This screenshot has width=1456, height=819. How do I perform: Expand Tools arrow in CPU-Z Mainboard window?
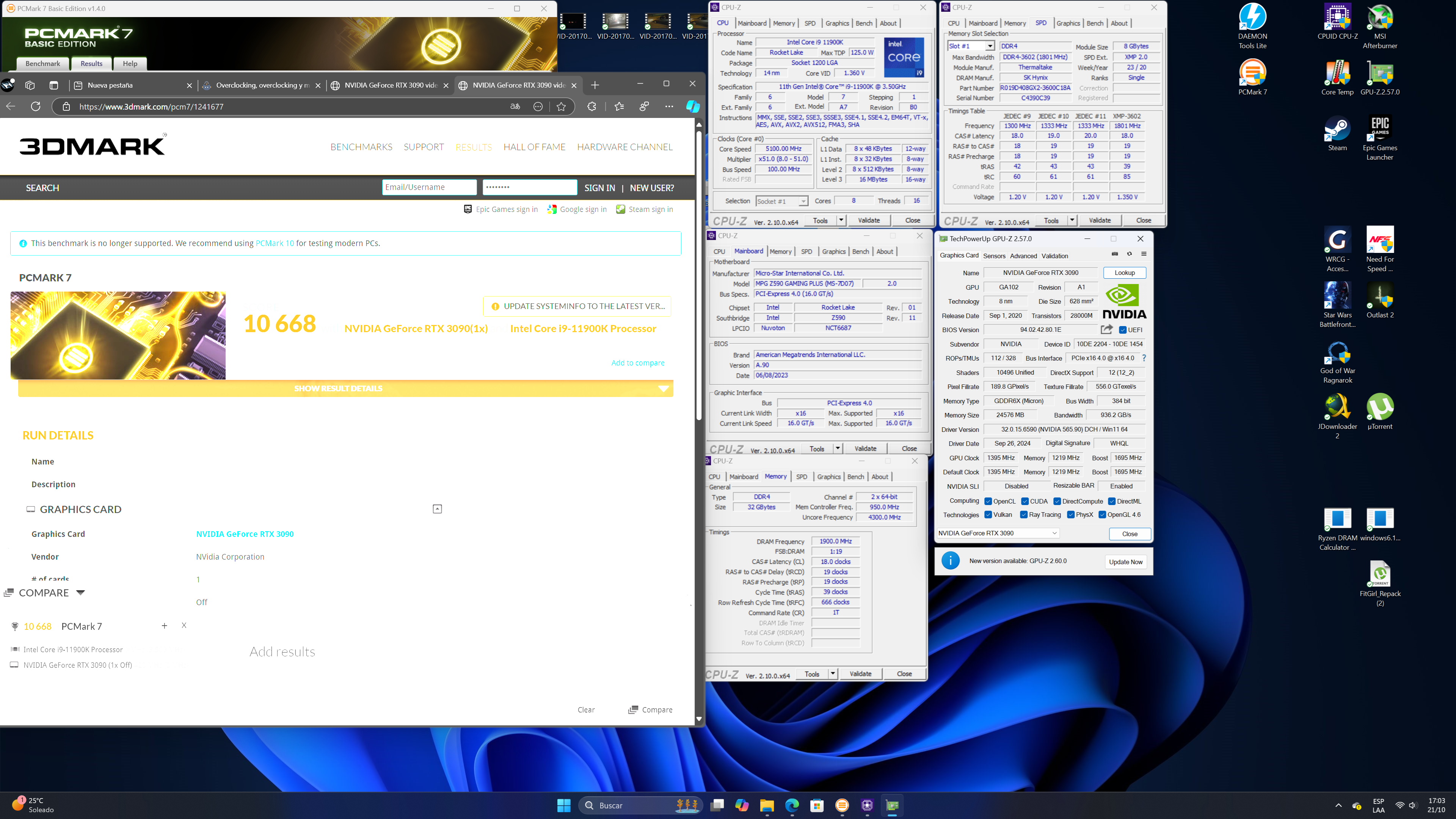point(838,448)
